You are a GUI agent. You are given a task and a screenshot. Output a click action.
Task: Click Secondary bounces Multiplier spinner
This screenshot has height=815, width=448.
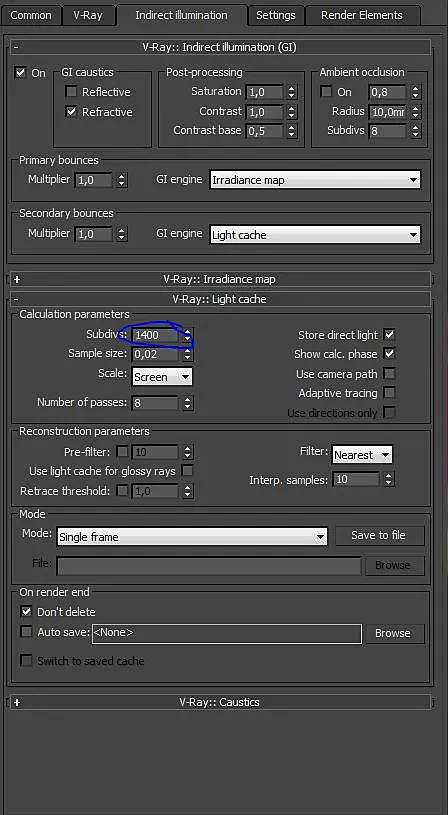pyautogui.click(x=121, y=234)
